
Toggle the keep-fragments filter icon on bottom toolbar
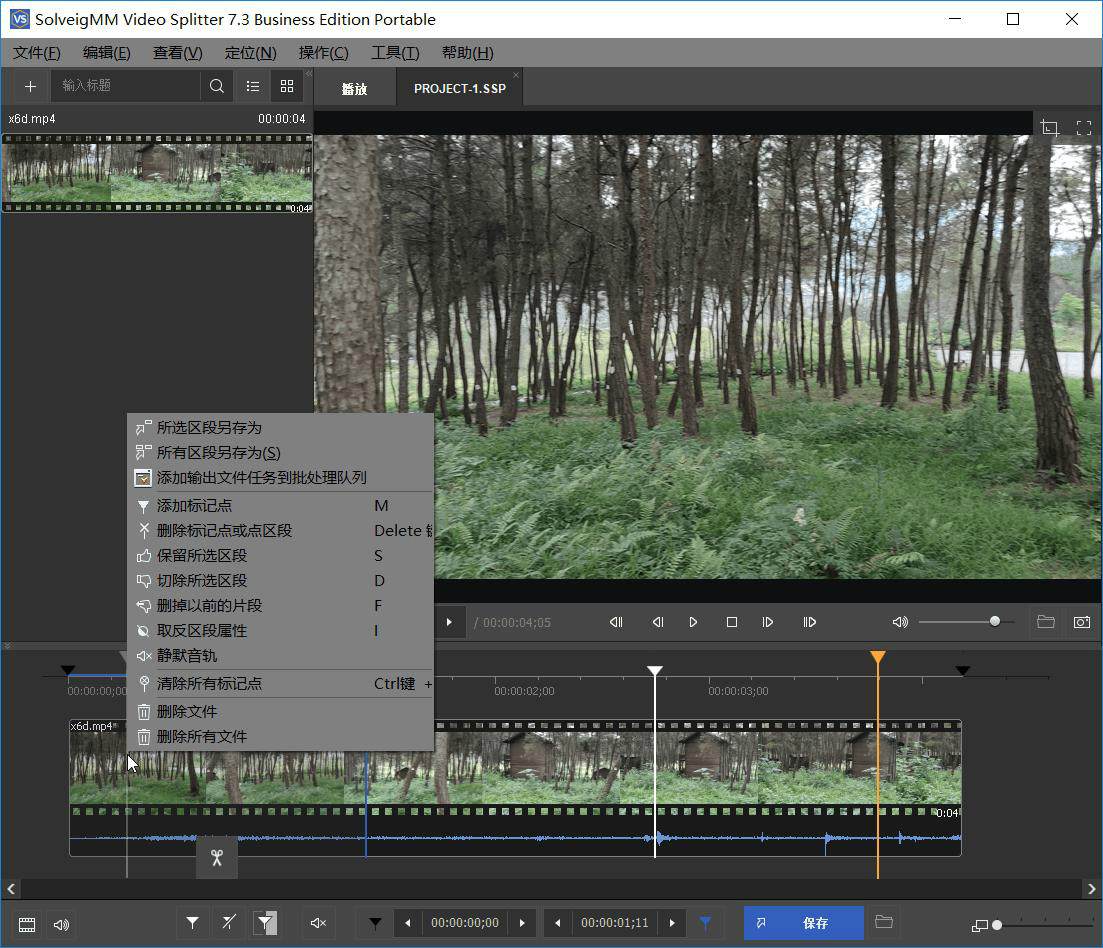click(x=264, y=923)
